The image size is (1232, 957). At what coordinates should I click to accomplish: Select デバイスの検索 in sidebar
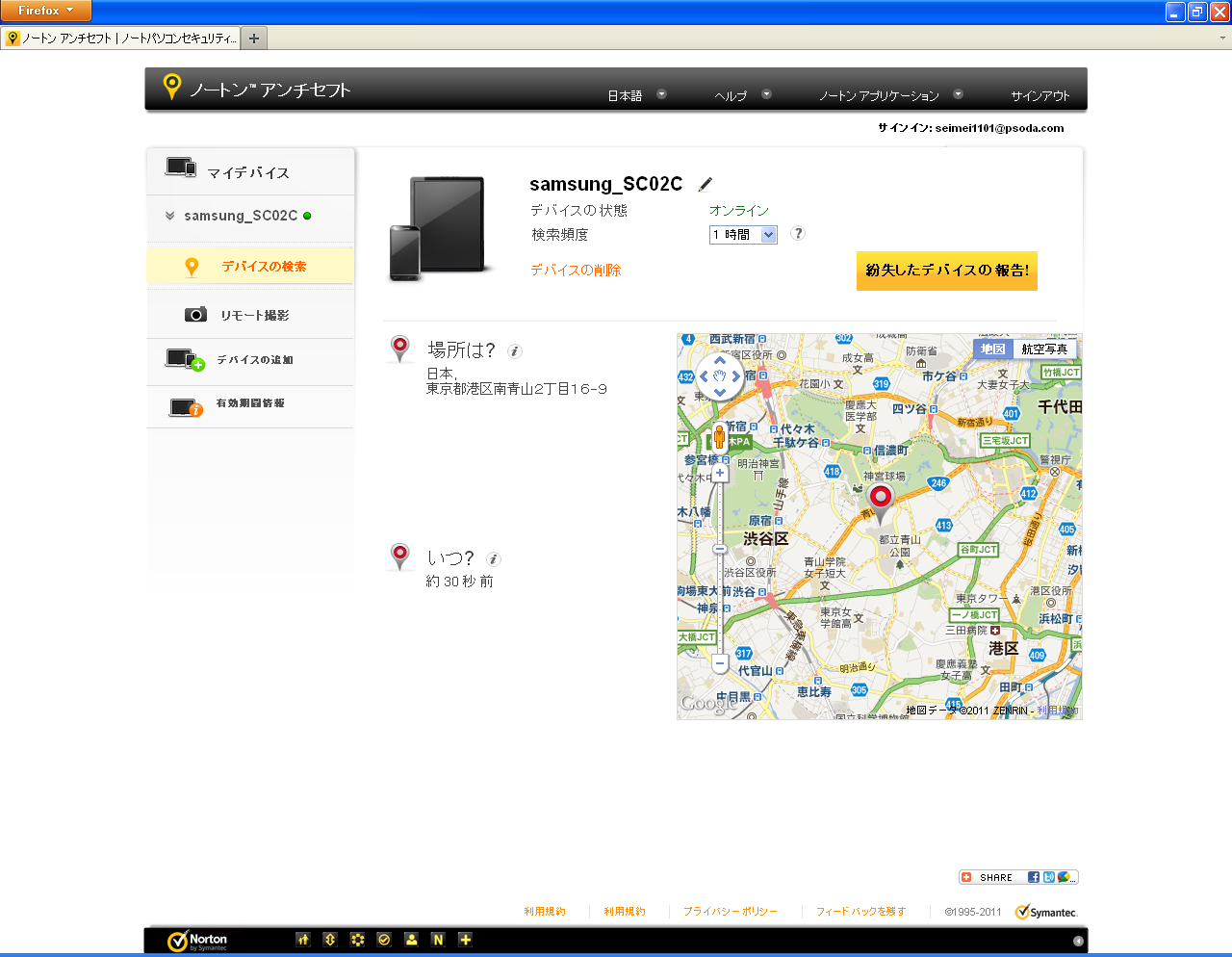point(250,267)
